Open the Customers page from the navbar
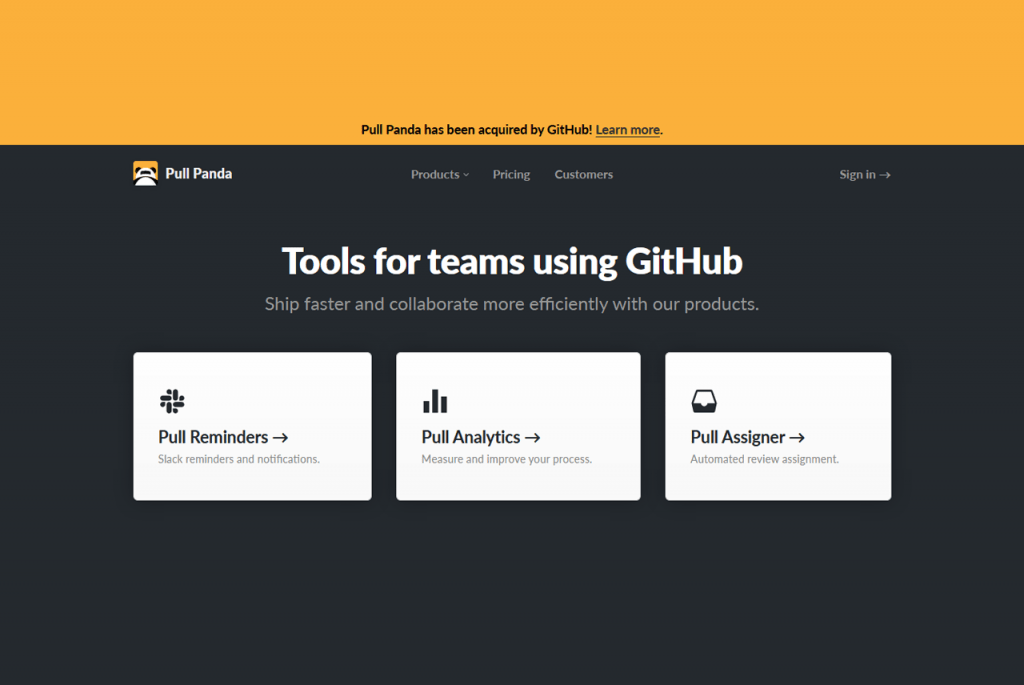 point(583,174)
